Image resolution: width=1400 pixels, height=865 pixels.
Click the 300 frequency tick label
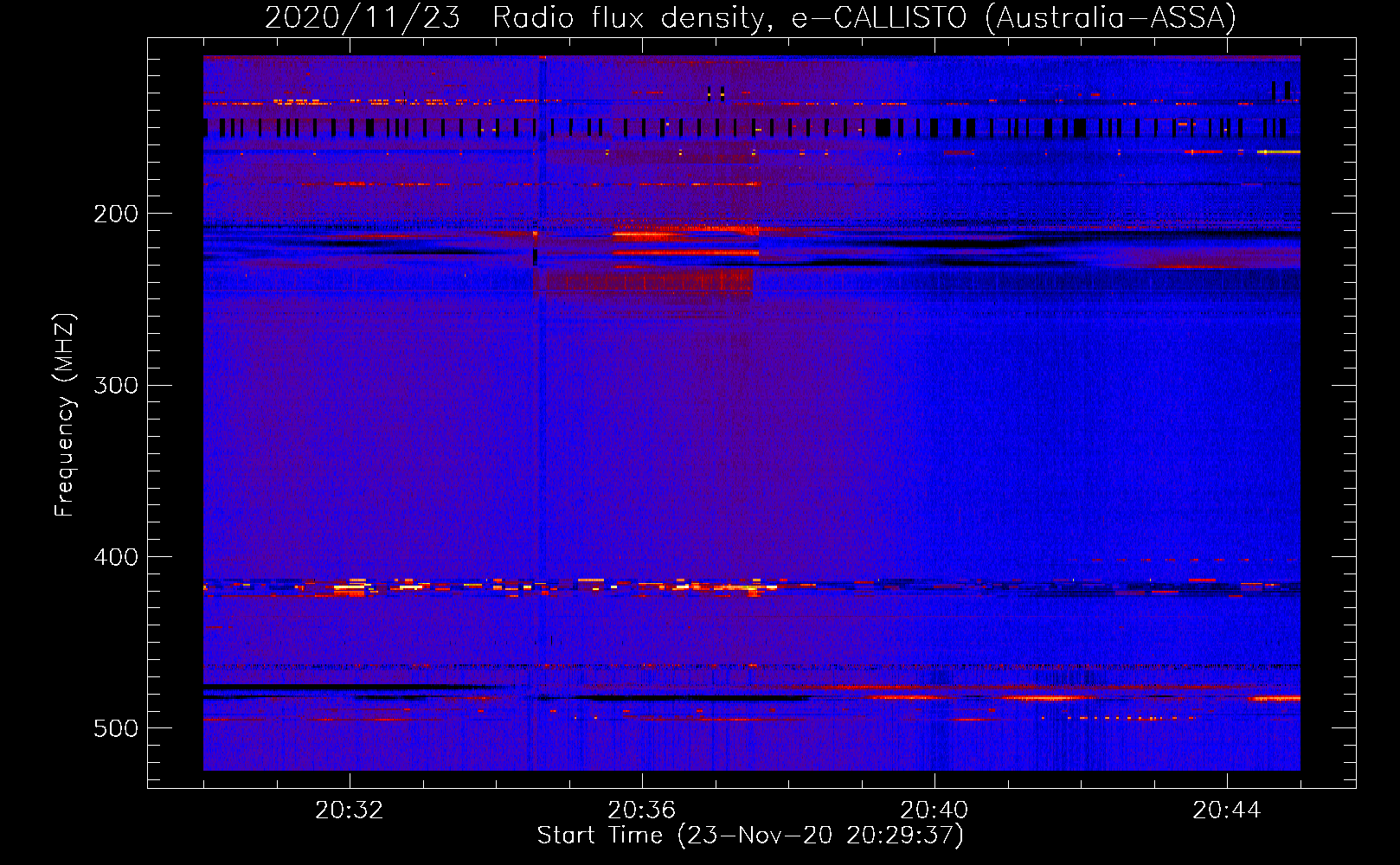[116, 385]
